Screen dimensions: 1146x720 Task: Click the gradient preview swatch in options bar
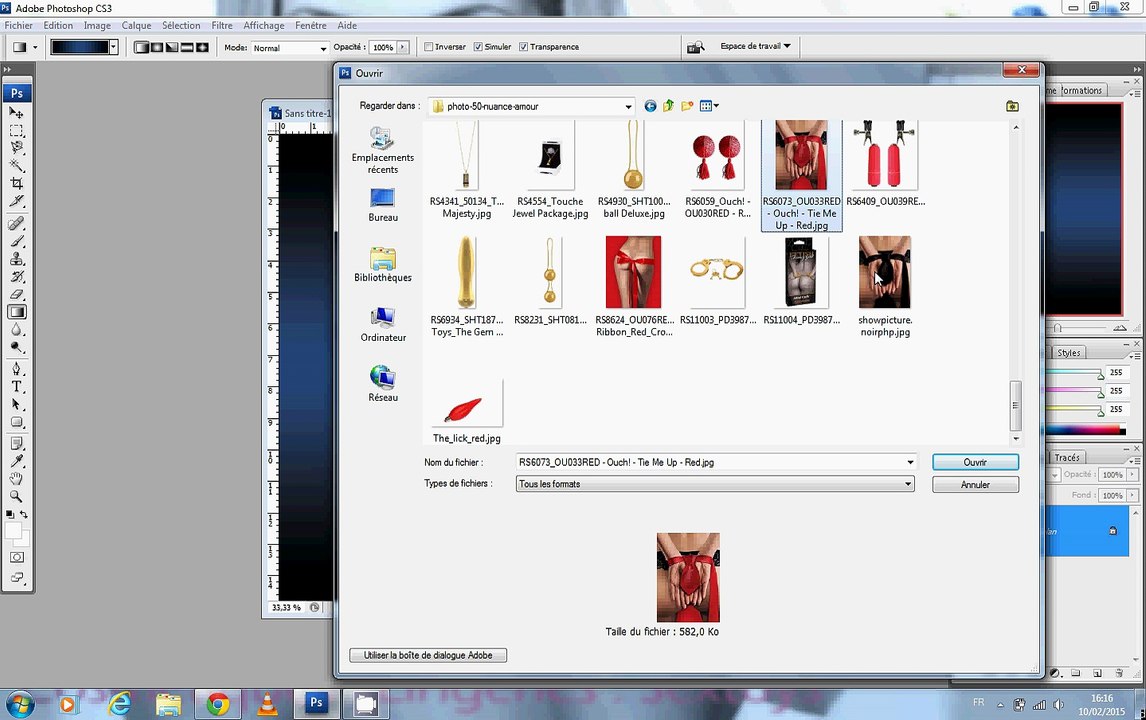point(80,47)
